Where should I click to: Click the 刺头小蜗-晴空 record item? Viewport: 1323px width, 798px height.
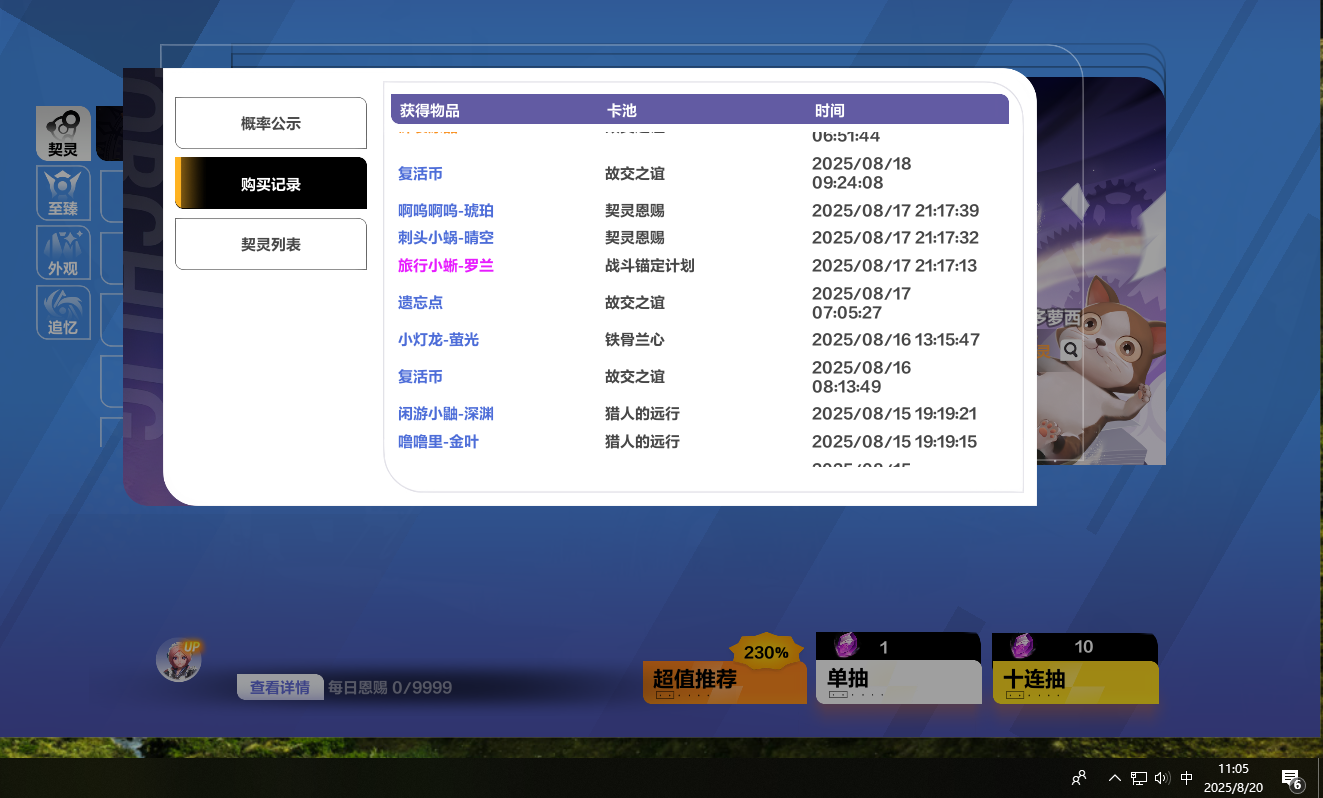click(446, 237)
